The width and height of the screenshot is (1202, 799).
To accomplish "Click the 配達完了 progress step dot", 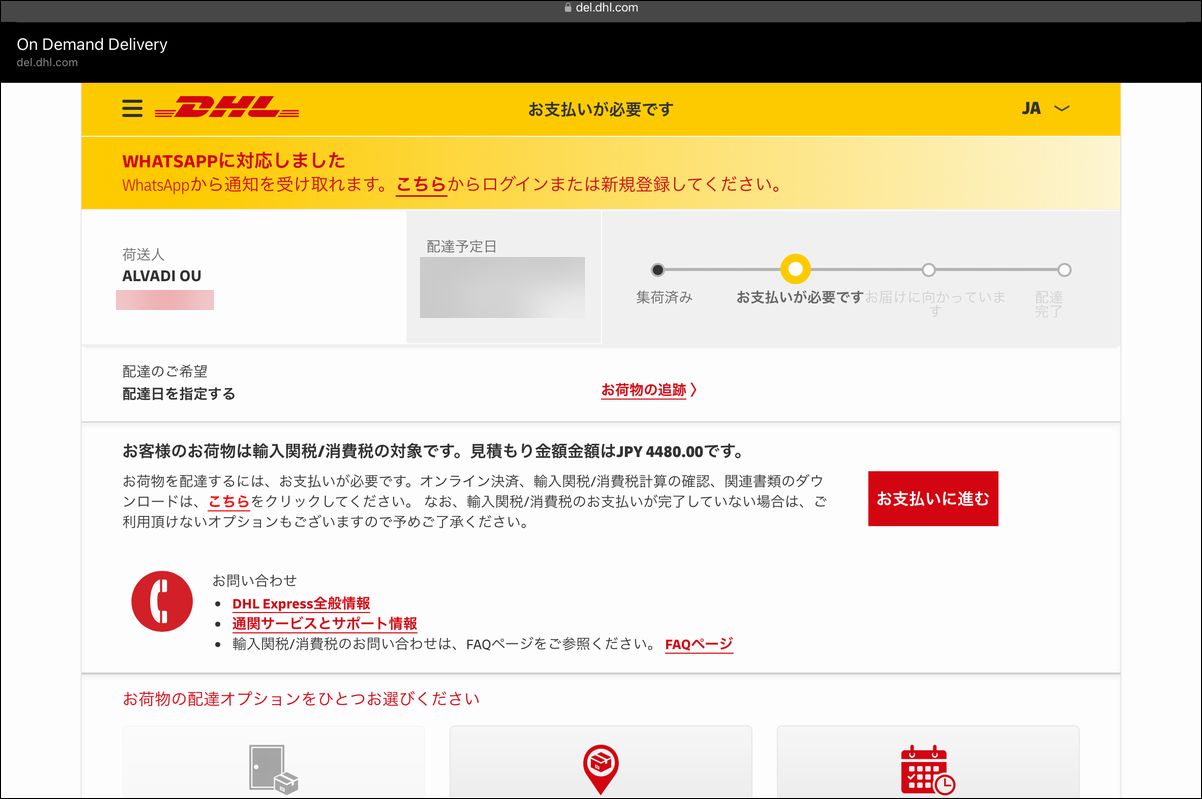I will (x=1064, y=270).
